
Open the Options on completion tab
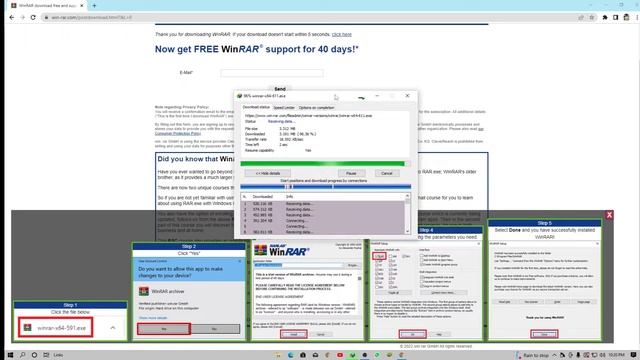(316, 108)
